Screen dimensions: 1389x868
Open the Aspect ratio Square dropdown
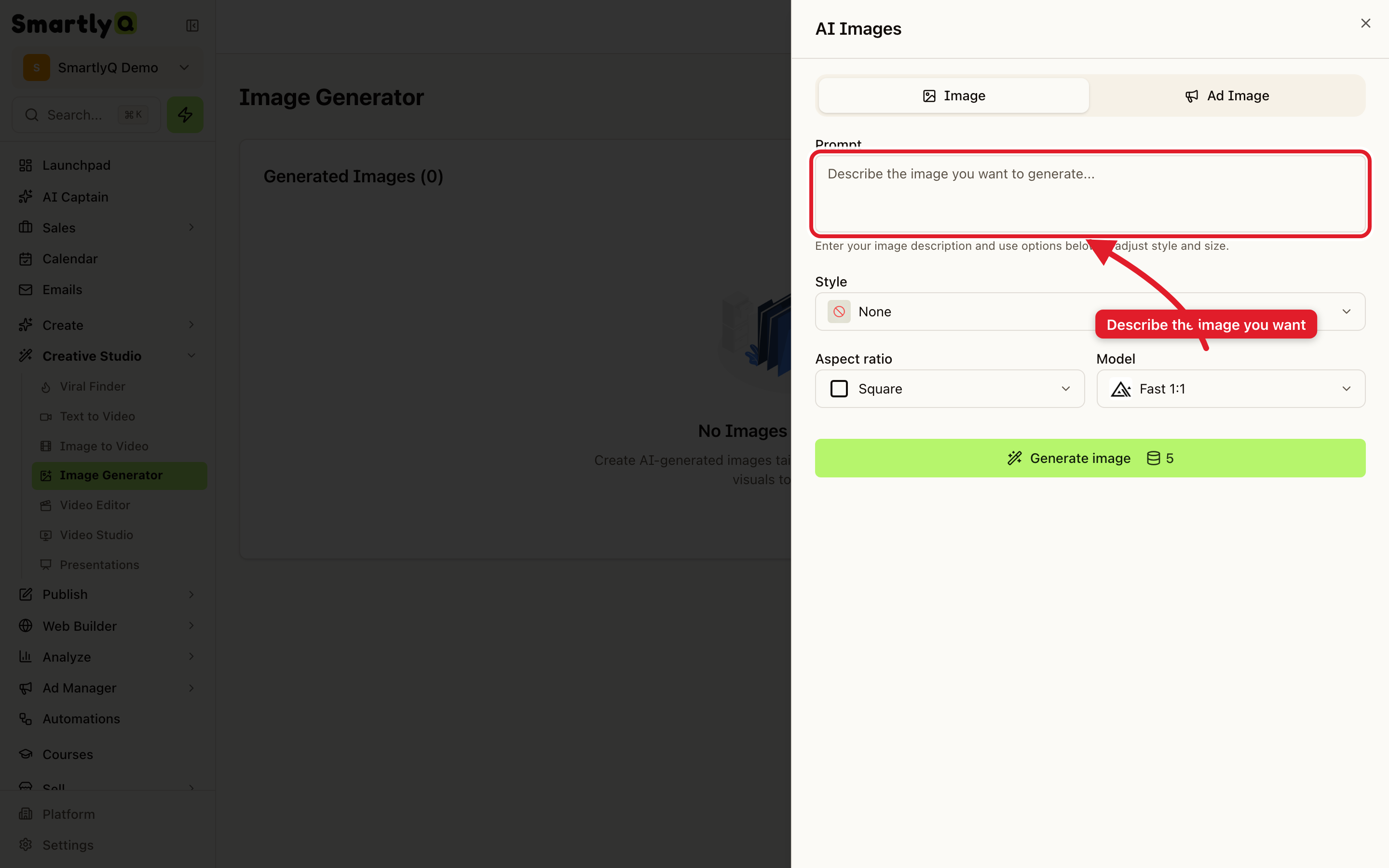pos(950,389)
